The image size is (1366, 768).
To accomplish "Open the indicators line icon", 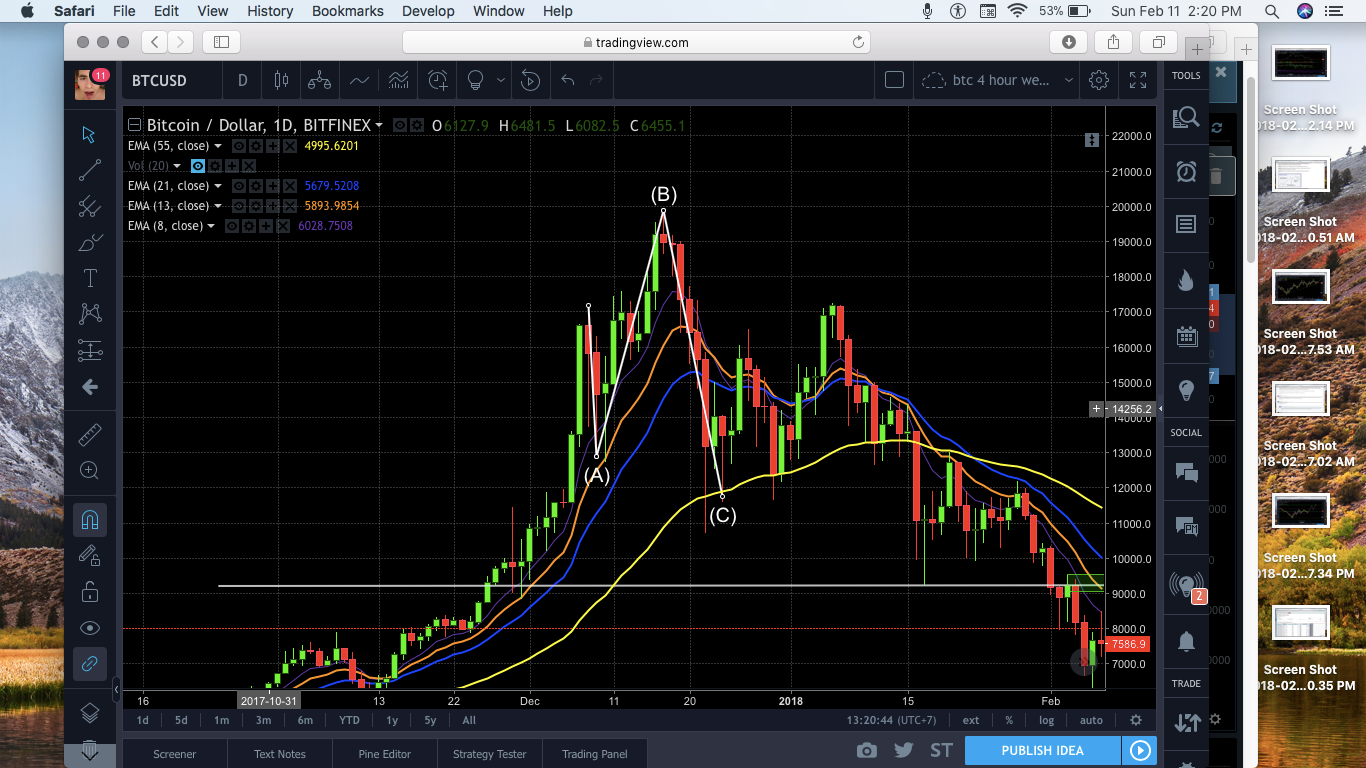I will (x=358, y=80).
